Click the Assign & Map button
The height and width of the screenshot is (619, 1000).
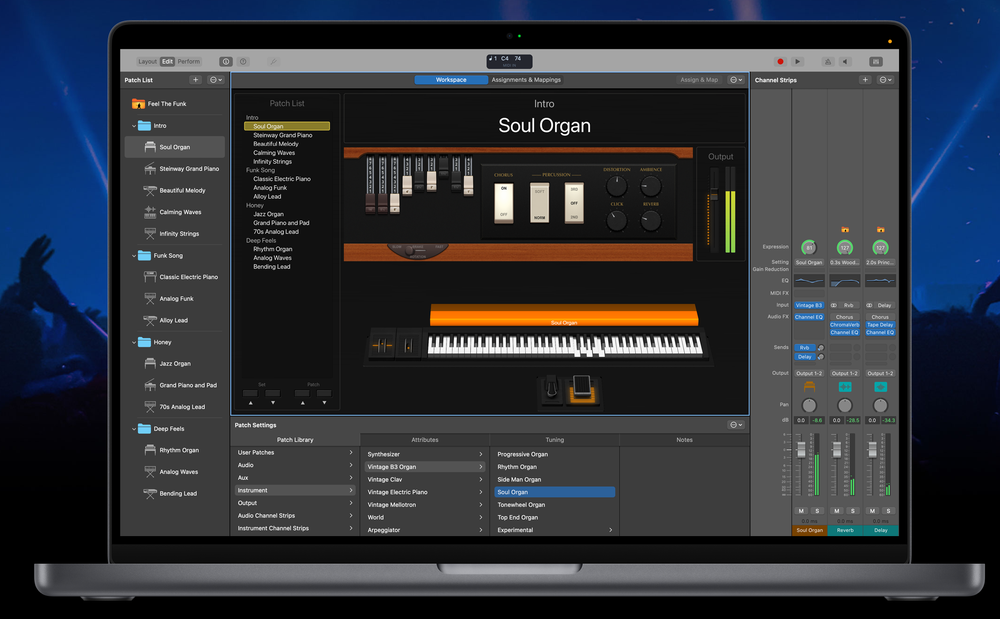click(699, 80)
